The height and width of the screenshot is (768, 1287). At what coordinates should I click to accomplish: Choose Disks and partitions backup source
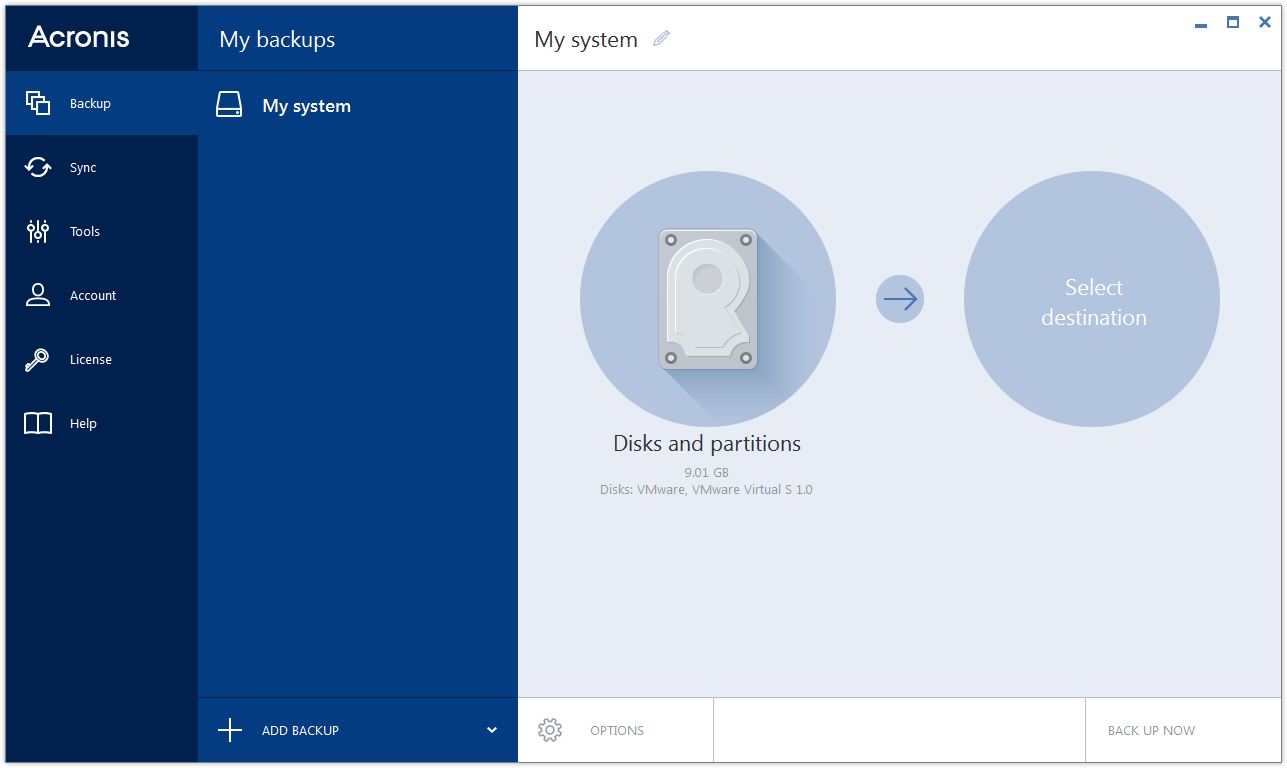(707, 299)
